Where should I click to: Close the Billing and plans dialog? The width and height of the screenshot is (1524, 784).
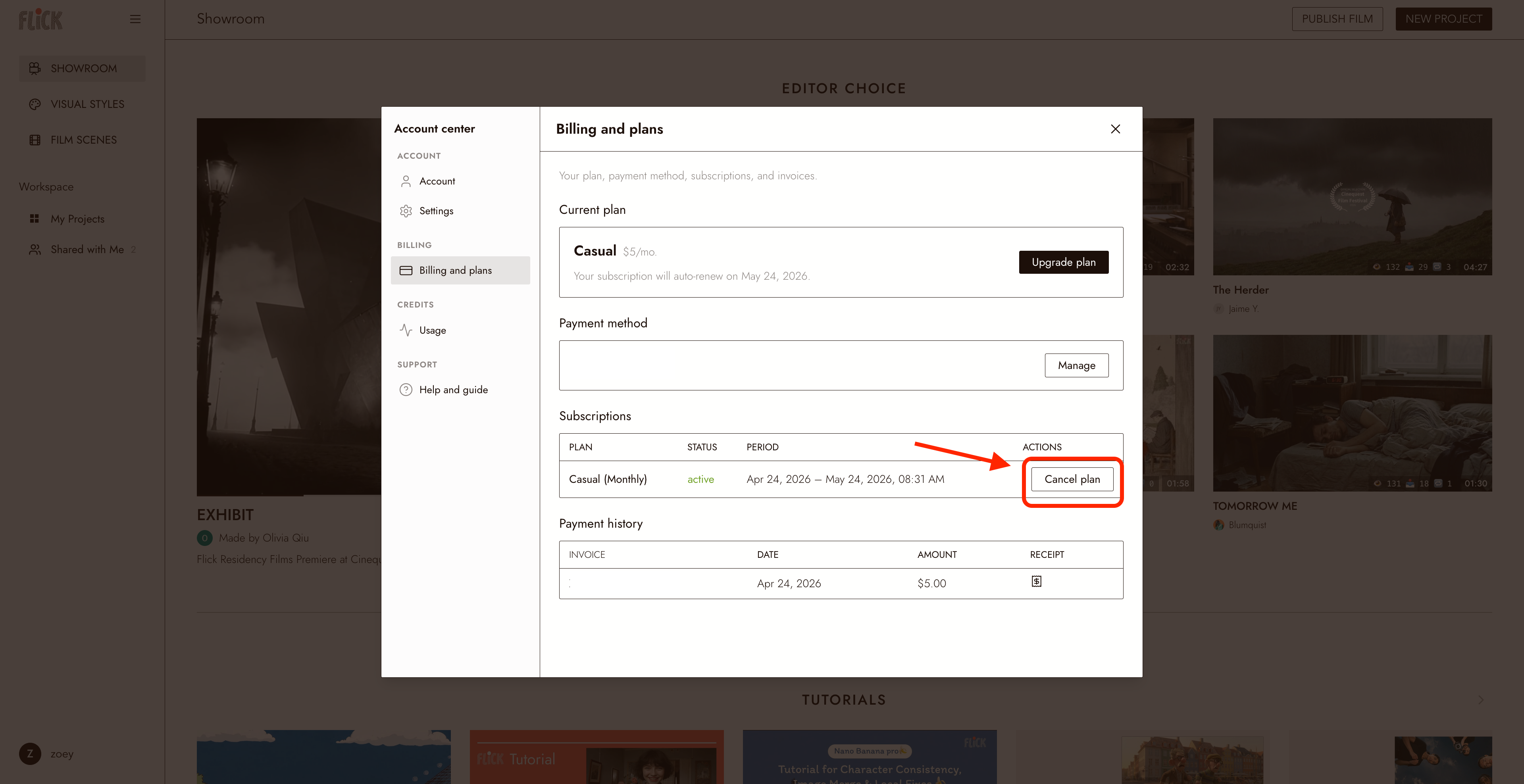click(1115, 129)
